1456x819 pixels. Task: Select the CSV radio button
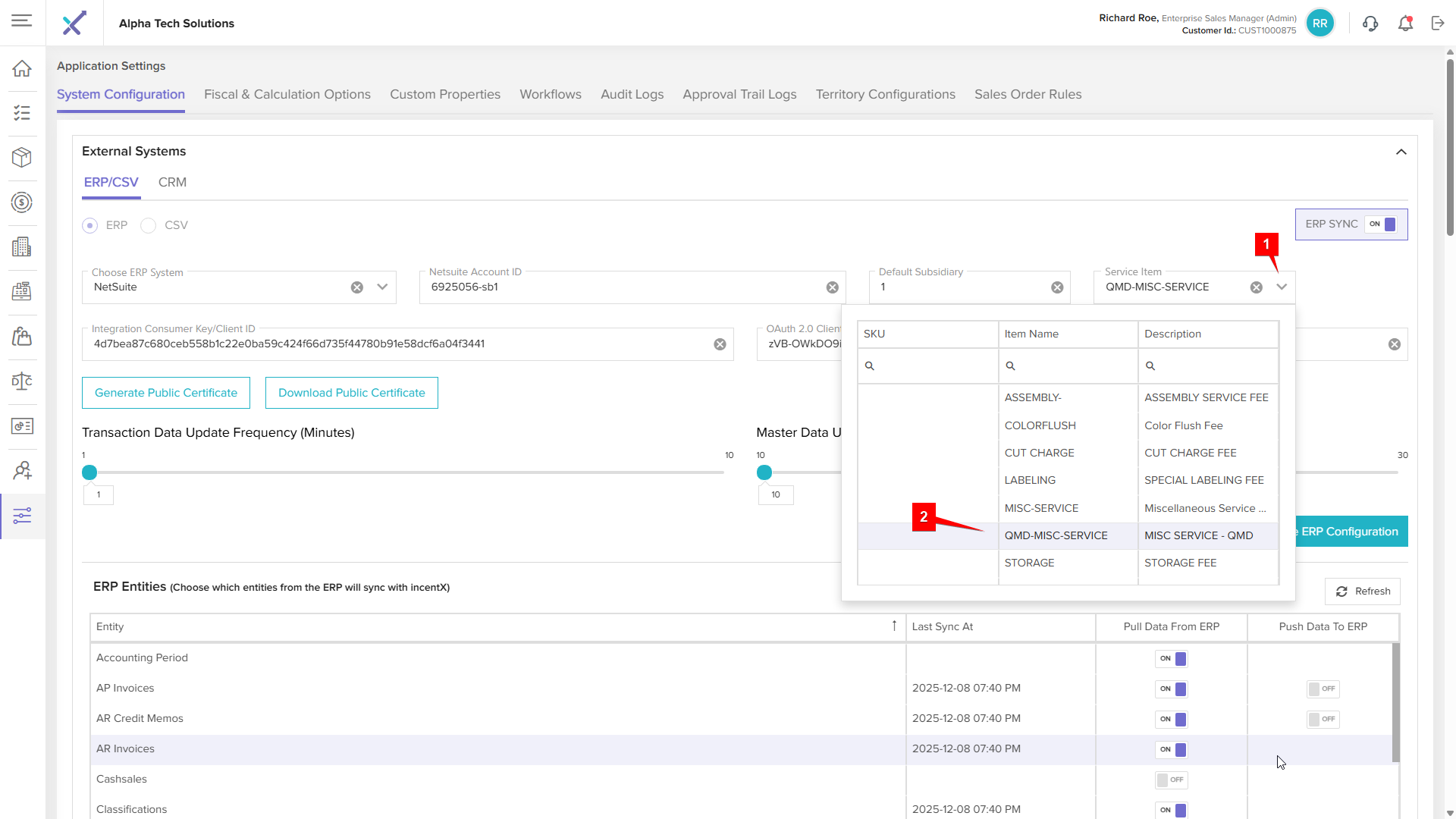click(x=149, y=226)
